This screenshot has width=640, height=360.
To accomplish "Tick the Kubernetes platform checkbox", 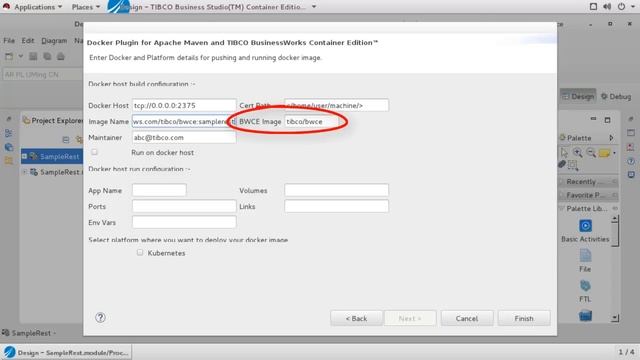I will click(140, 253).
